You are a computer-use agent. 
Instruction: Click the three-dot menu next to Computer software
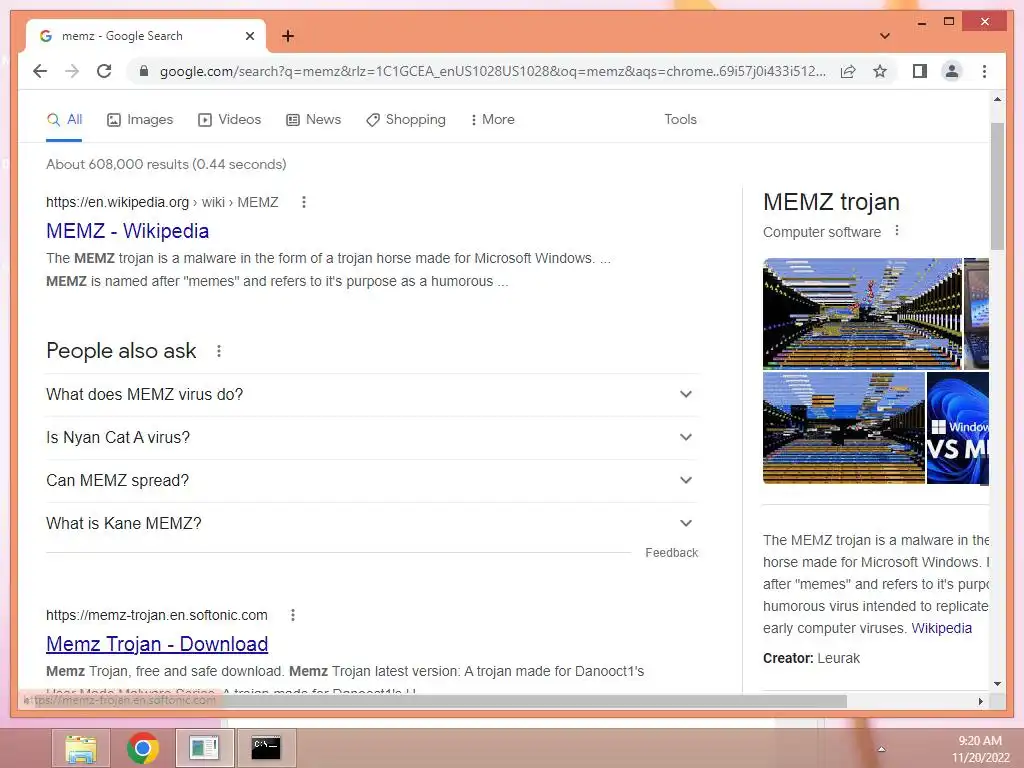point(897,231)
